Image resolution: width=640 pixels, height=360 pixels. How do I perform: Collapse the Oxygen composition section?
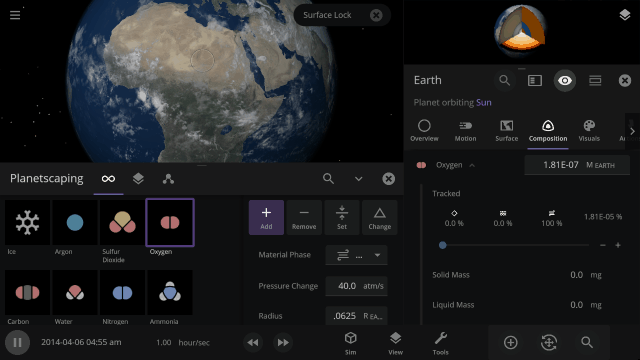coord(472,165)
